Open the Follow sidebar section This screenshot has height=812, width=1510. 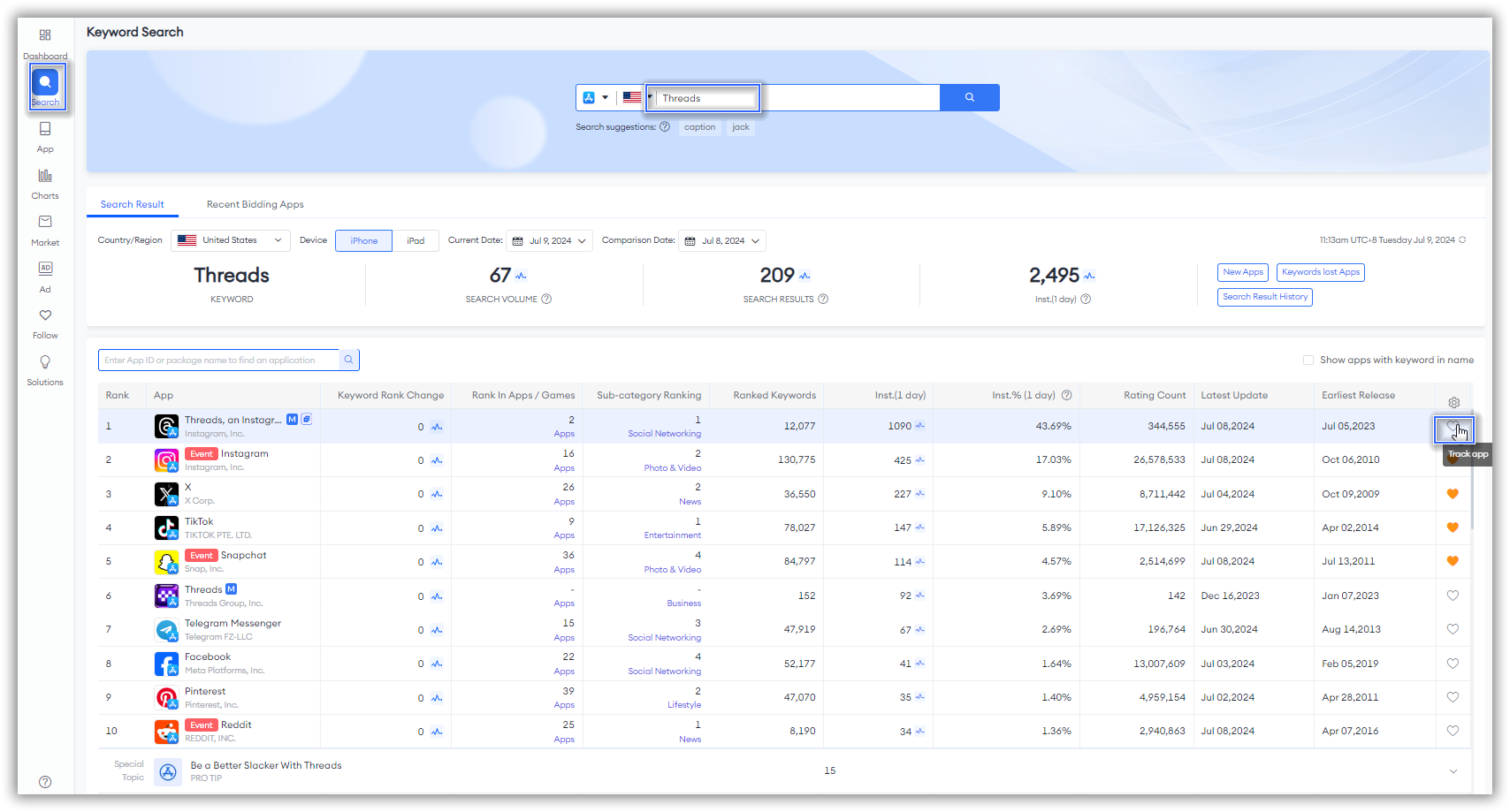tap(45, 323)
